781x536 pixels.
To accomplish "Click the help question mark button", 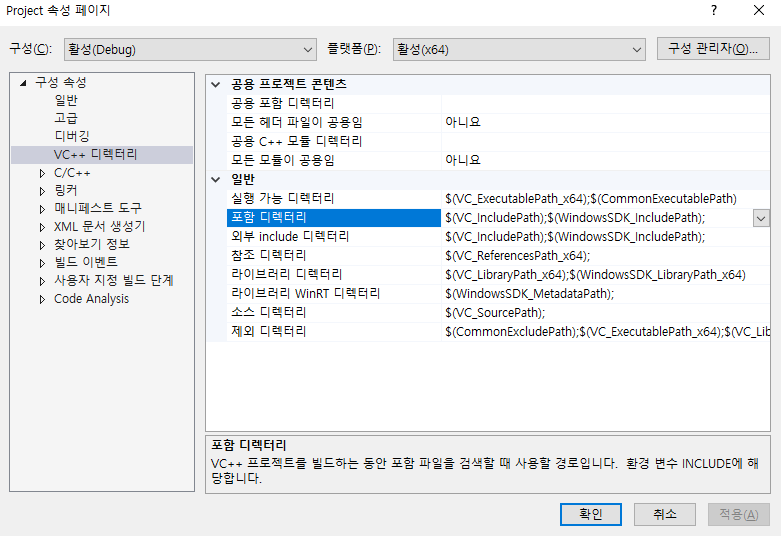I will [714, 10].
